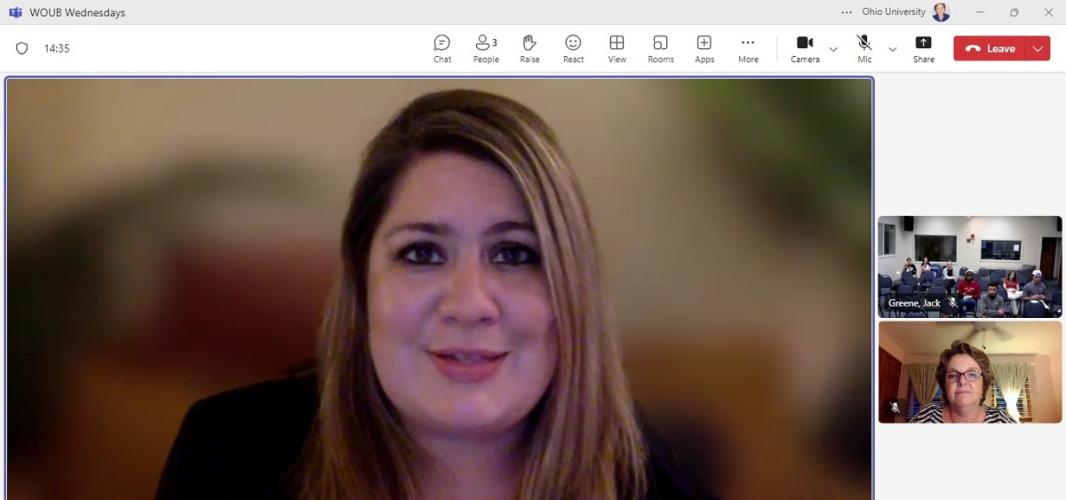1066x500 pixels.
Task: Toggle the Camera off
Action: 804,47
